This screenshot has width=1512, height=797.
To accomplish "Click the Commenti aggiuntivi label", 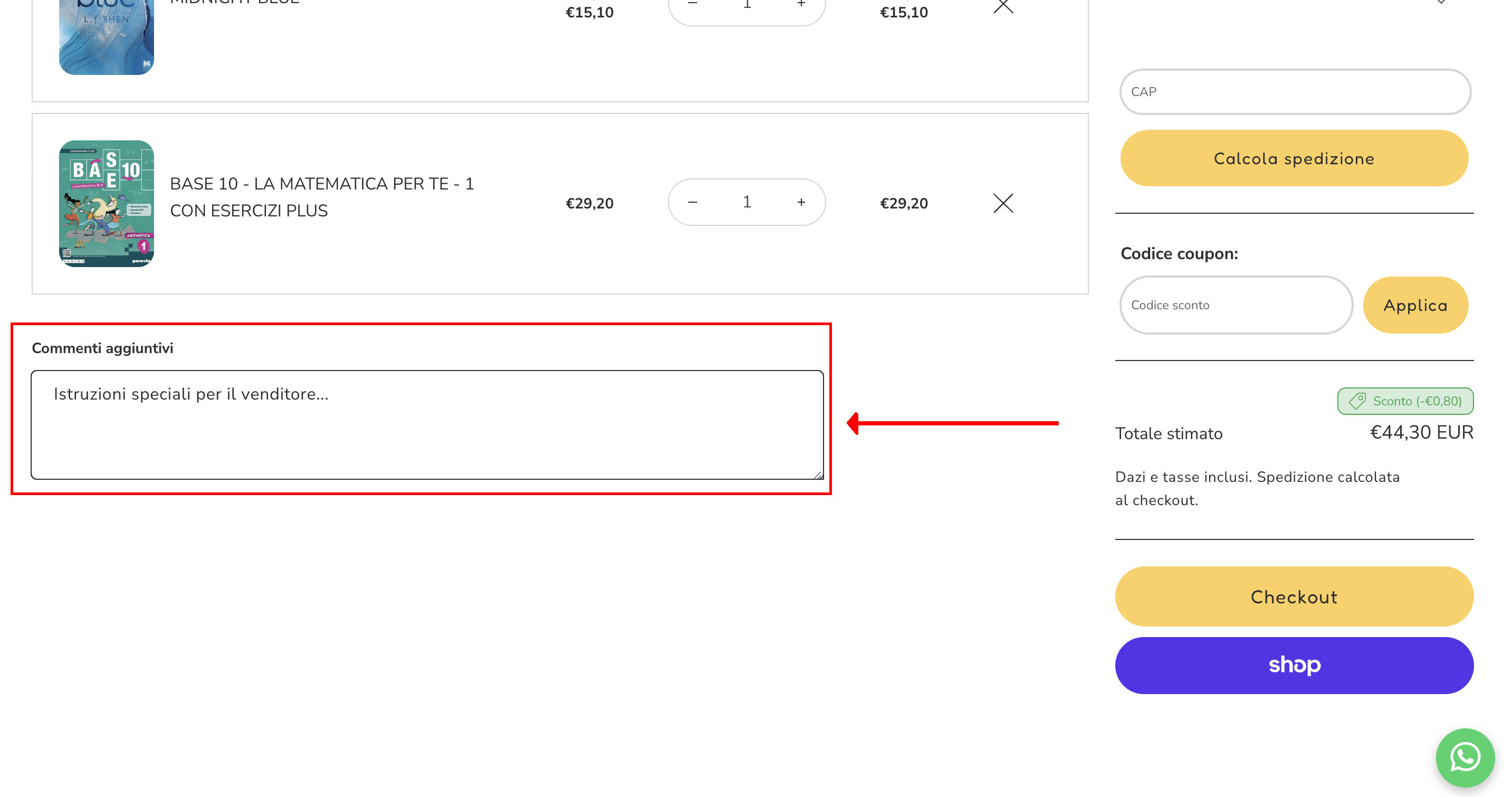I will pyautogui.click(x=103, y=348).
